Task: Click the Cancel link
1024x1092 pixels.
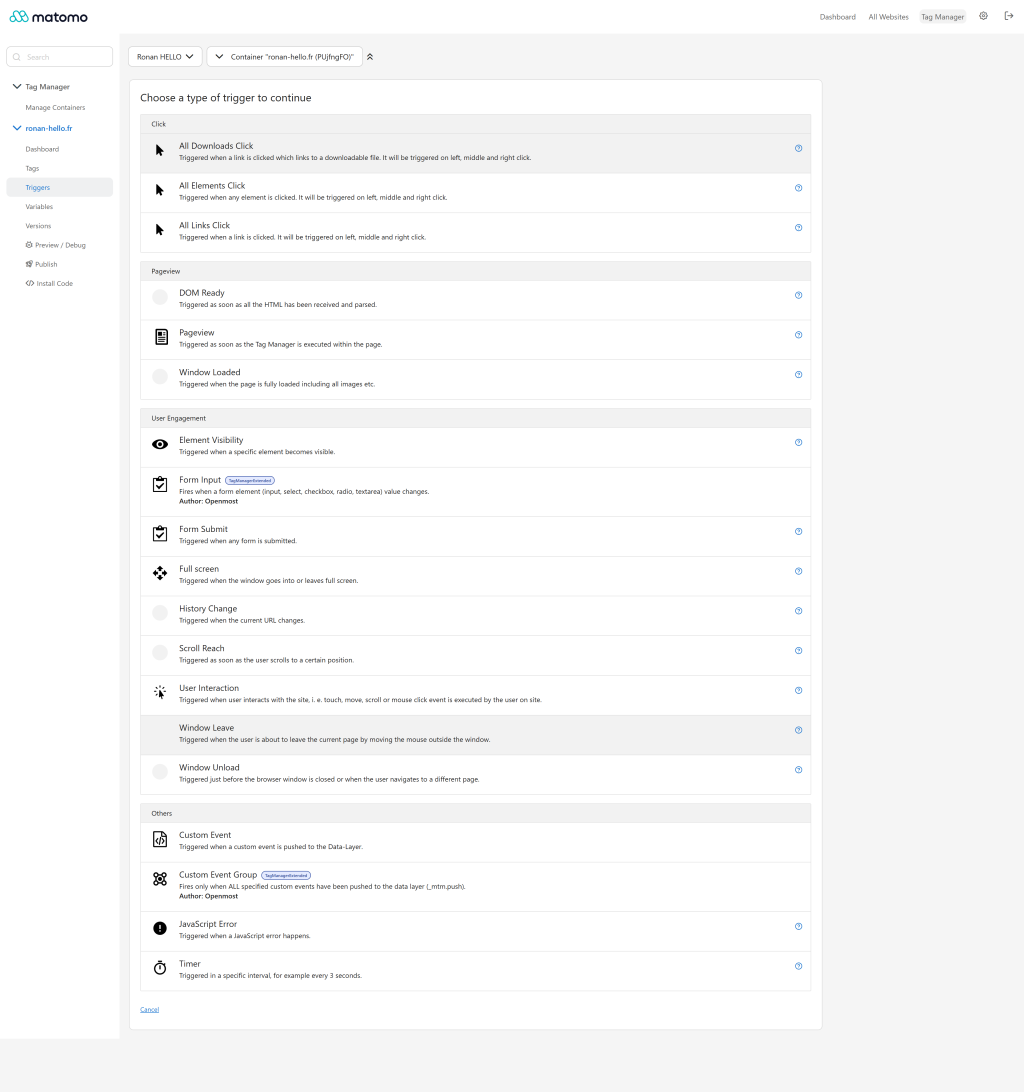Action: tap(150, 1010)
